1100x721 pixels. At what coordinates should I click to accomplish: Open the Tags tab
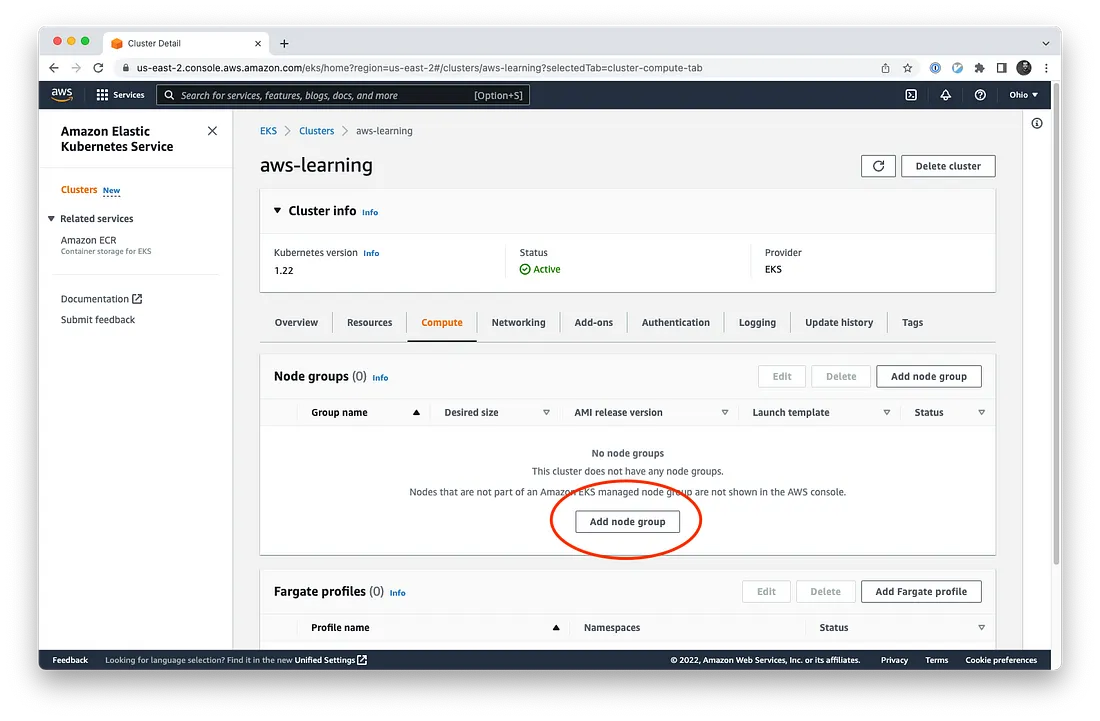912,323
